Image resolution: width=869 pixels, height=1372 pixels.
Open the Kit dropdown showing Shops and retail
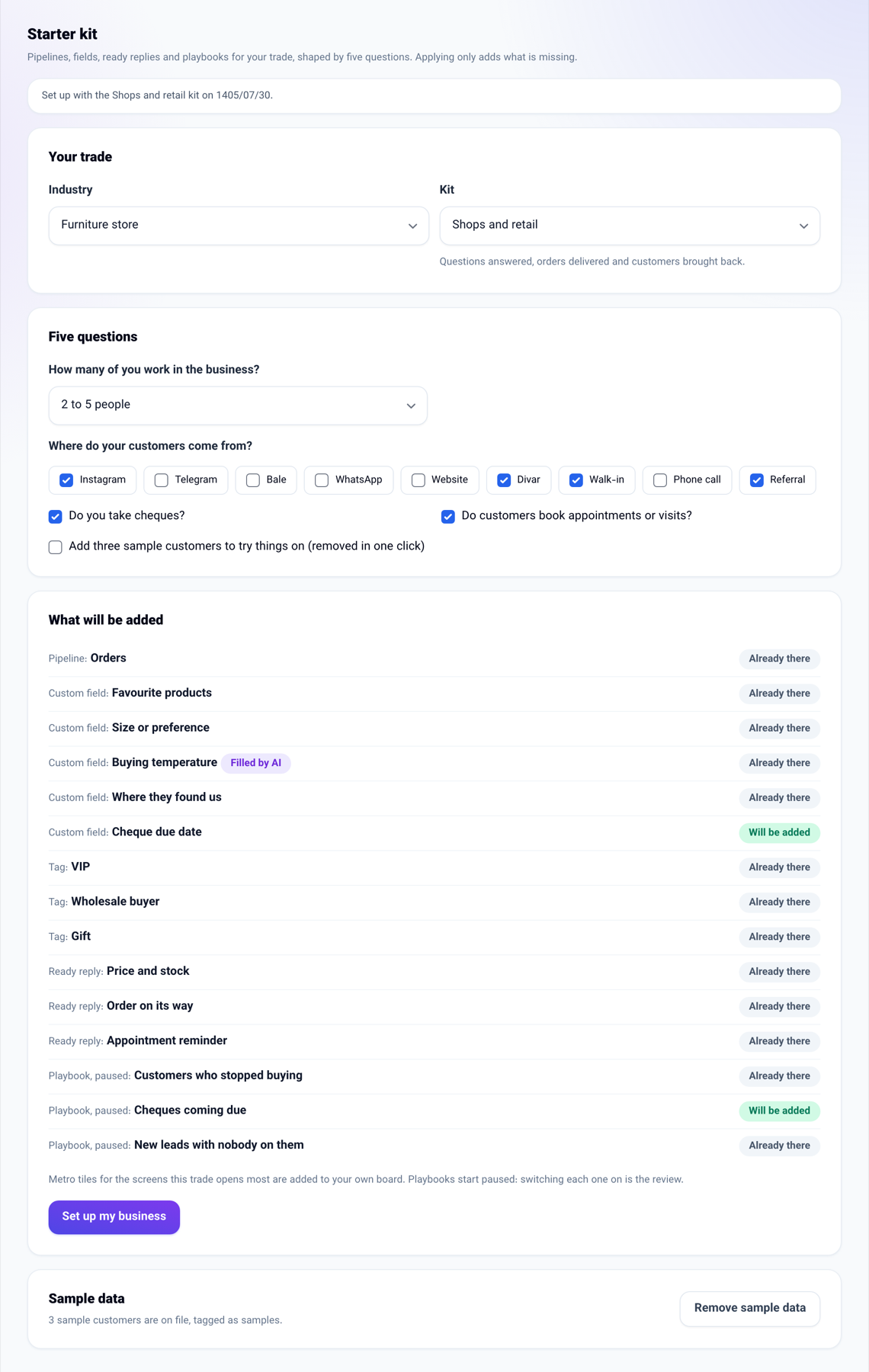pos(630,226)
